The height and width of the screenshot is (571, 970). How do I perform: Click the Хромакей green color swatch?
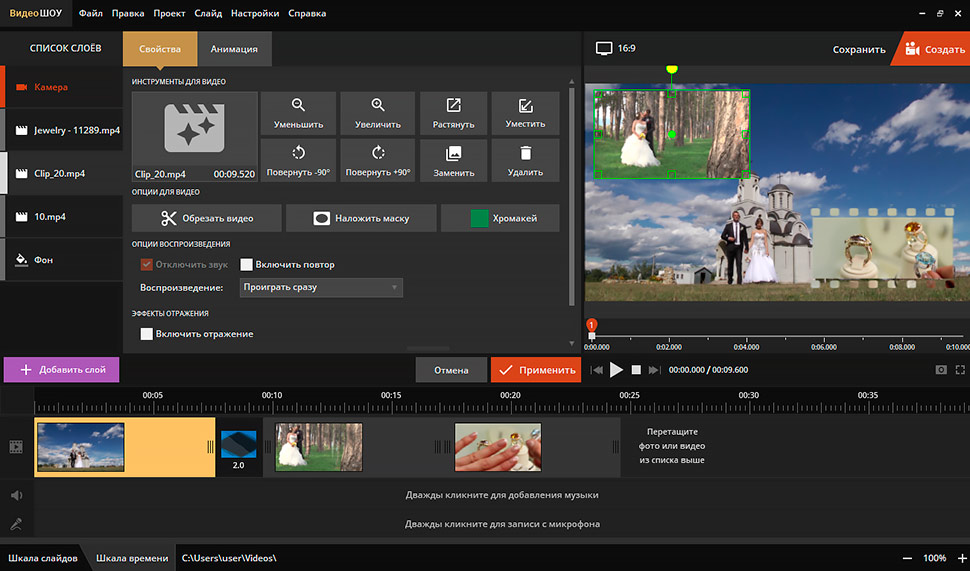(x=480, y=218)
